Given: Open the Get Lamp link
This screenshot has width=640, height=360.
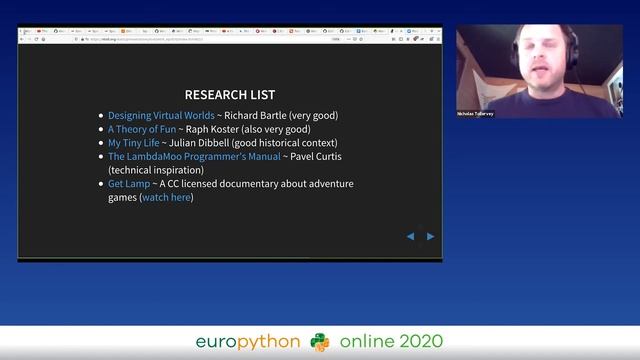Looking at the screenshot, I should (x=129, y=184).
